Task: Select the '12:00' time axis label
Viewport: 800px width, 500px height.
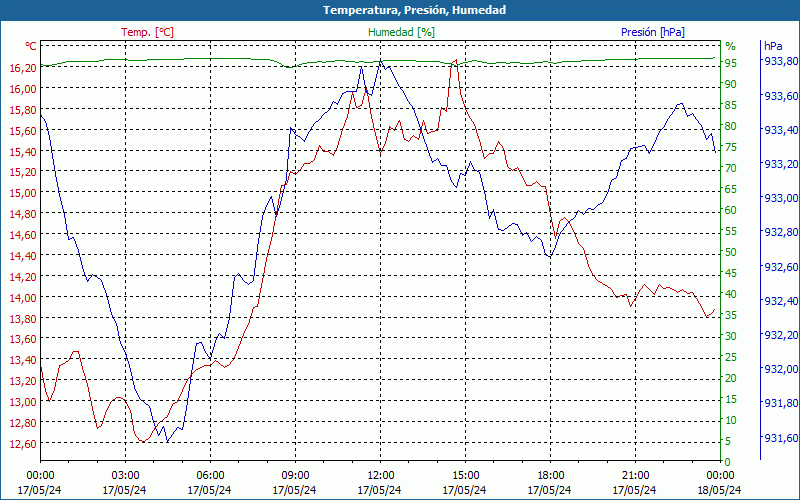Action: (380, 476)
